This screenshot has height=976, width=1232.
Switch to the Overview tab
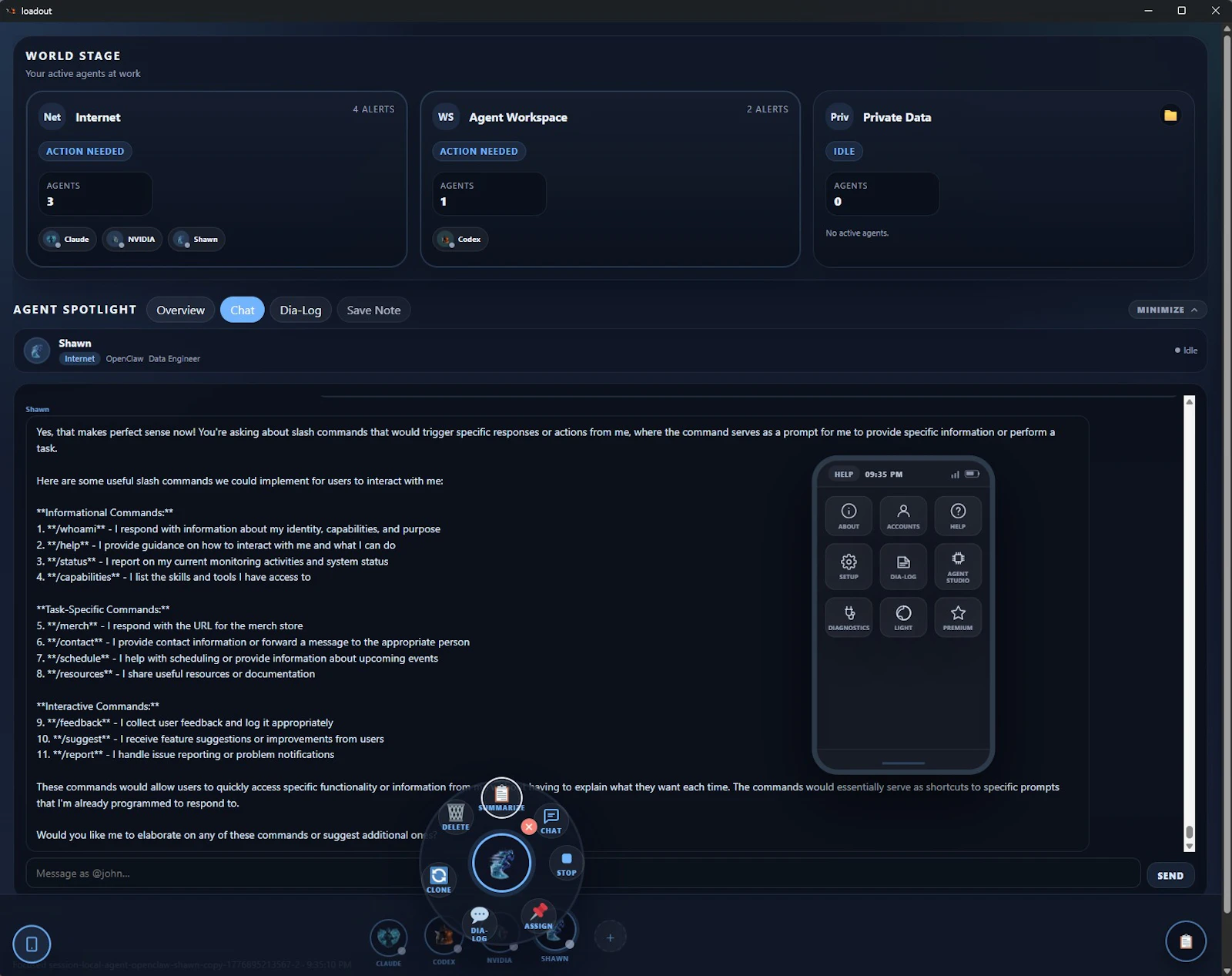(x=181, y=310)
